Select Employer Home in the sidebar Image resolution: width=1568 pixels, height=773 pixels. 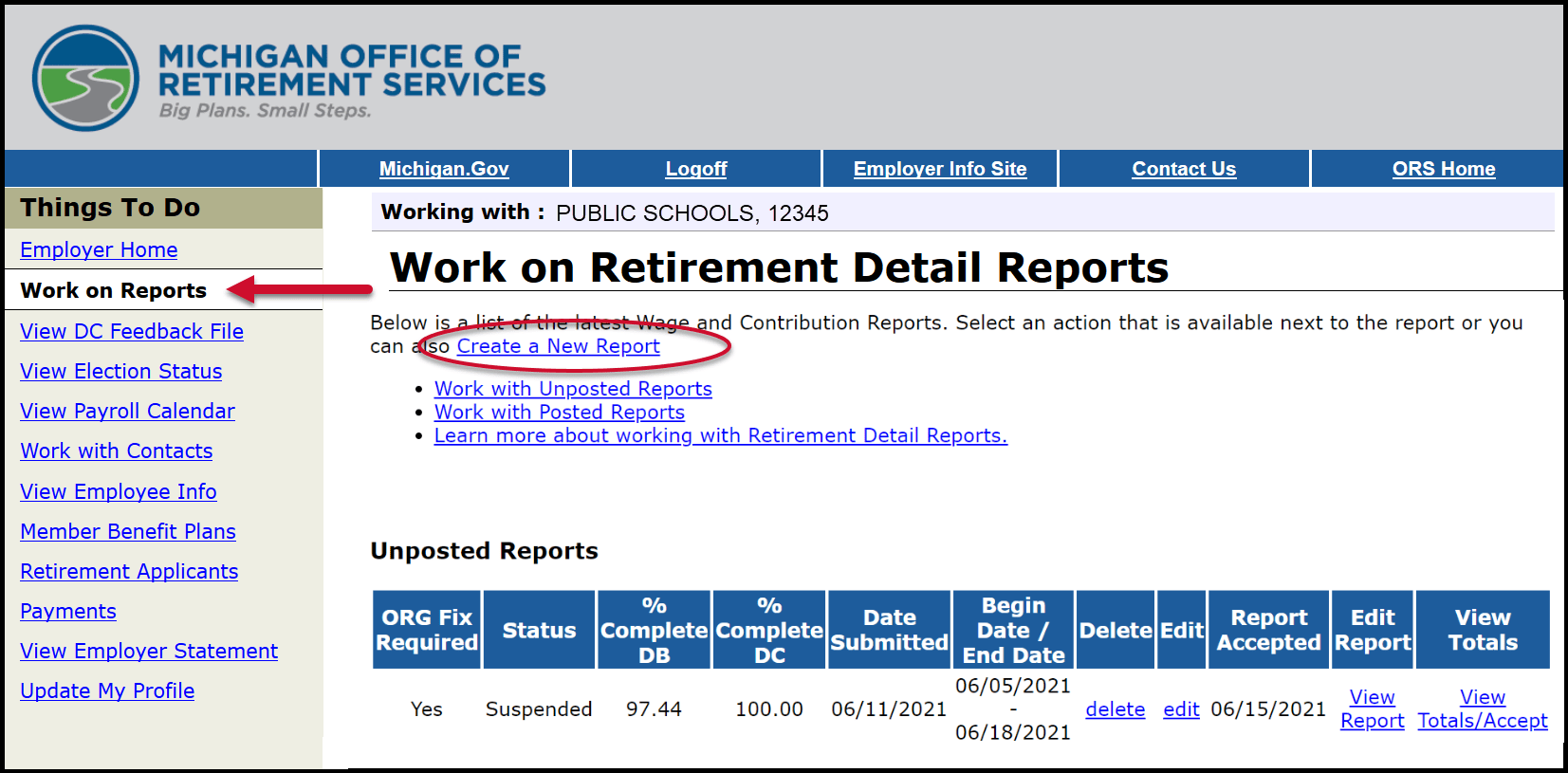pyautogui.click(x=99, y=249)
